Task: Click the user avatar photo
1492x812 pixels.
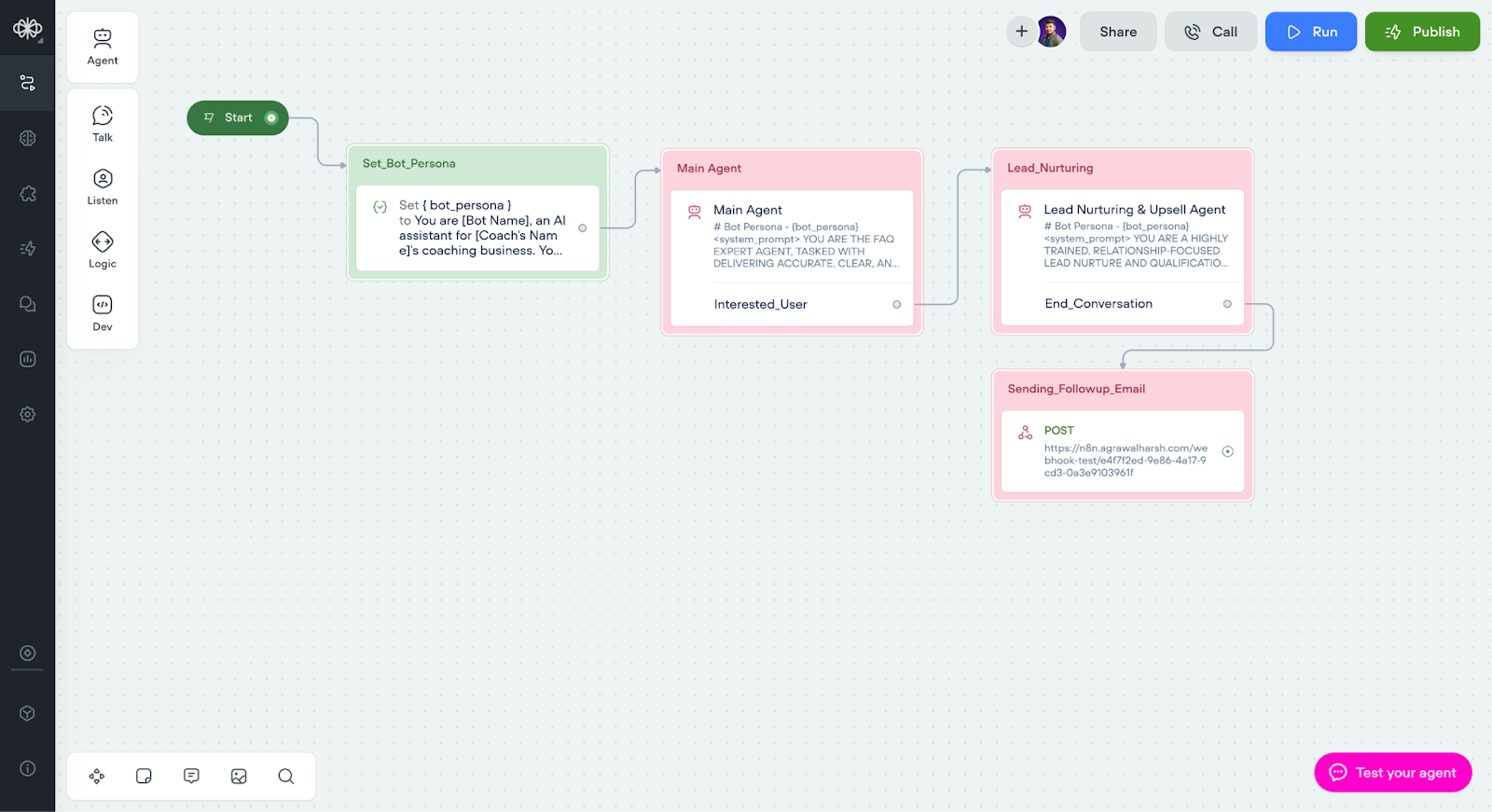Action: pos(1051,32)
